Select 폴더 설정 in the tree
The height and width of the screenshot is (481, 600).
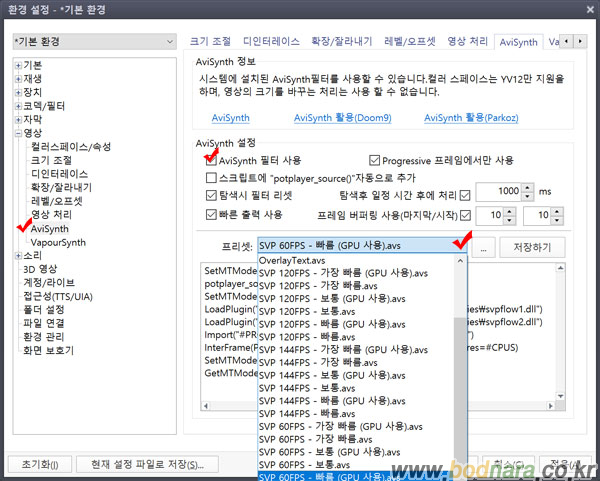tap(44, 310)
